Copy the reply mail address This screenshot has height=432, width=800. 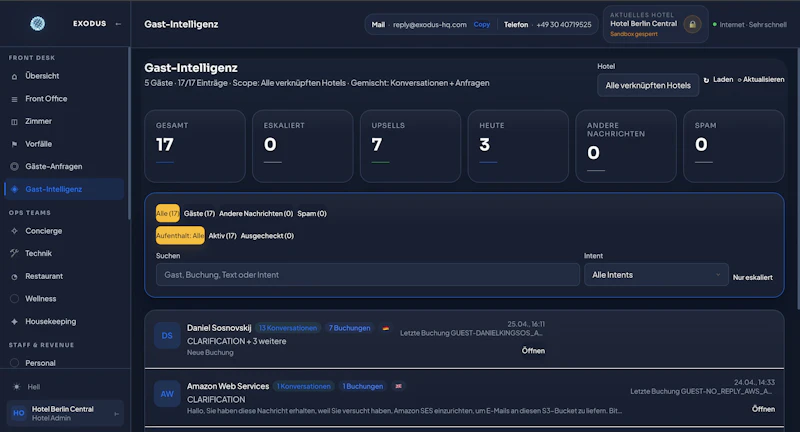pos(482,24)
